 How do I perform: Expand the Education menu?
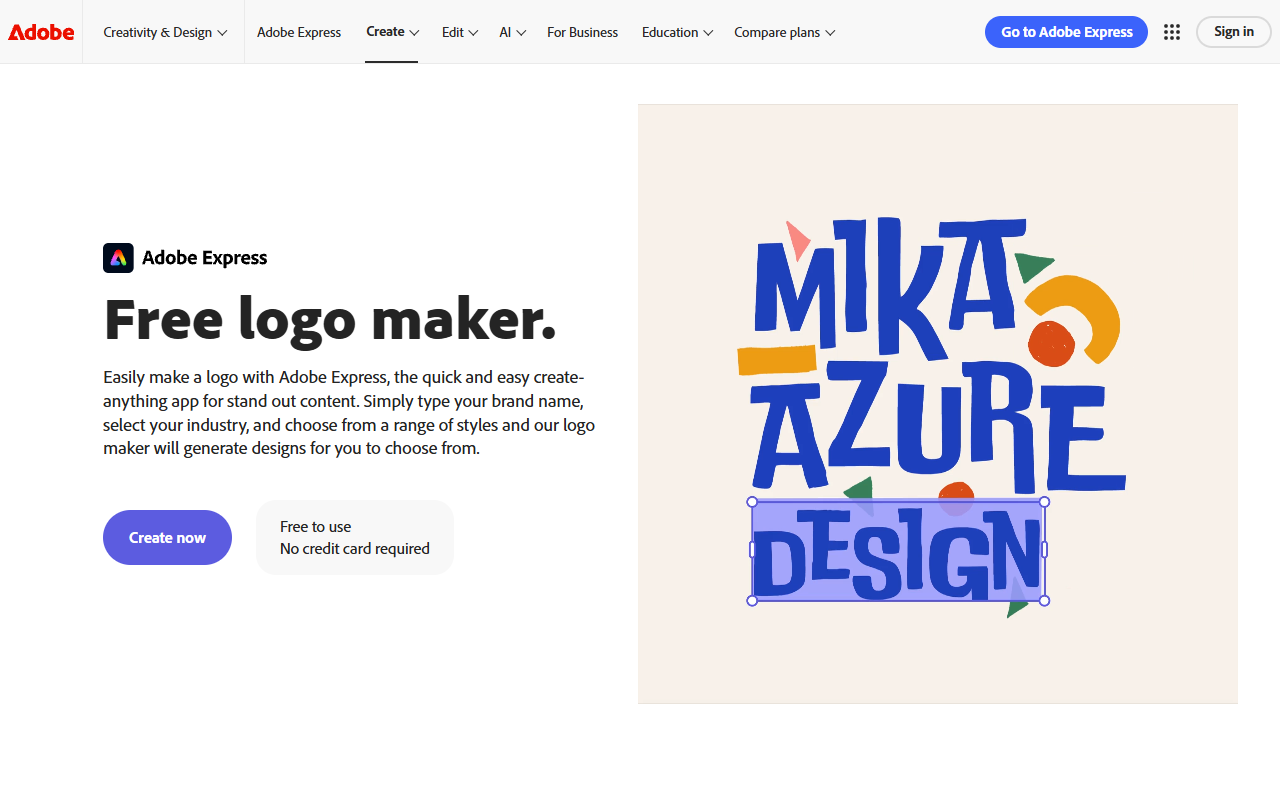677,32
